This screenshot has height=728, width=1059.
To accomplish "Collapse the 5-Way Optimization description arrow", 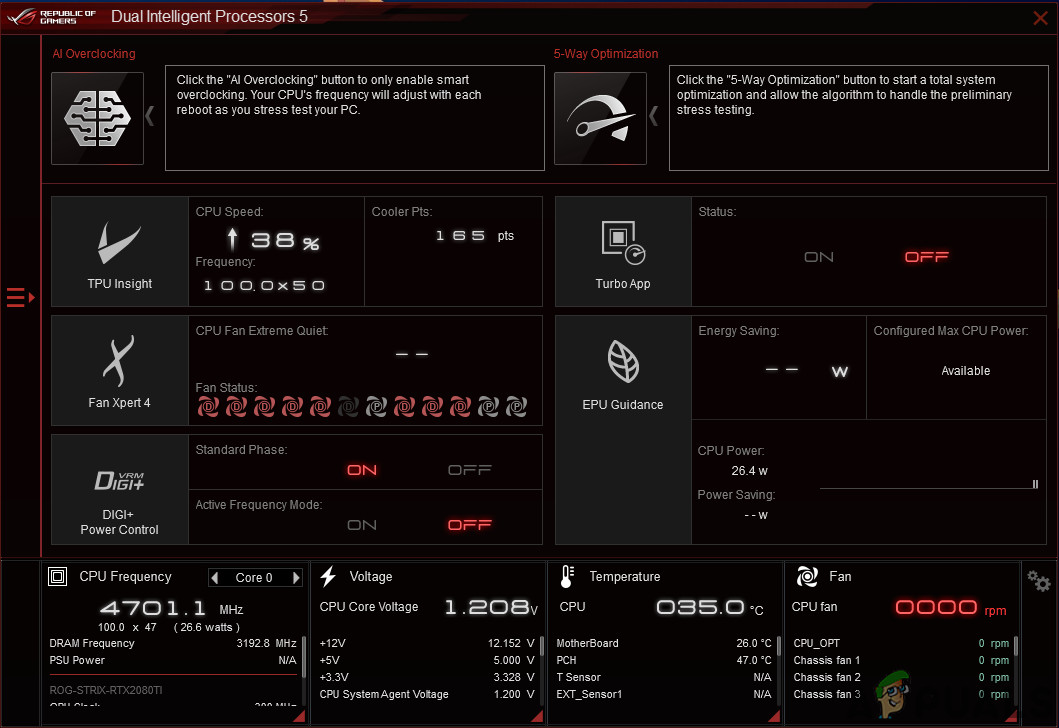I will pyautogui.click(x=654, y=116).
